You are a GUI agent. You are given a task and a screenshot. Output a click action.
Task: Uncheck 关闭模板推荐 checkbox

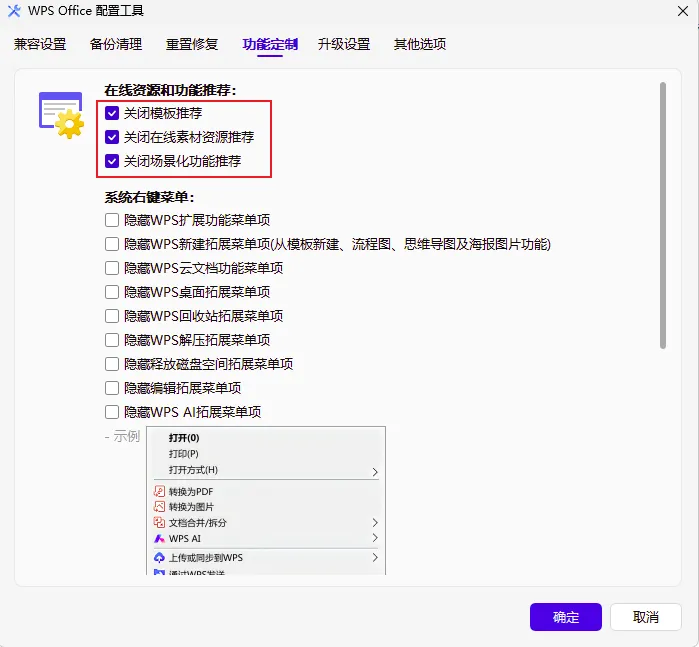pos(112,113)
